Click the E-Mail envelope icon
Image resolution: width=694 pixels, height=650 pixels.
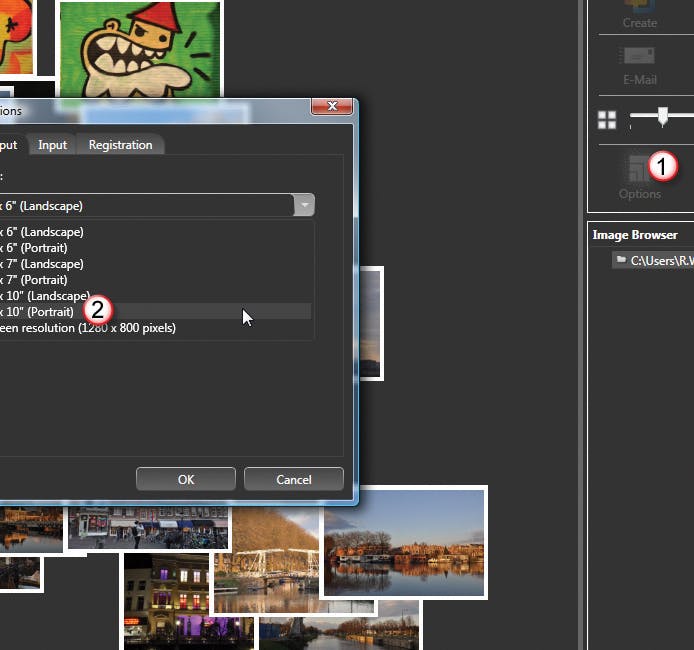[640, 56]
